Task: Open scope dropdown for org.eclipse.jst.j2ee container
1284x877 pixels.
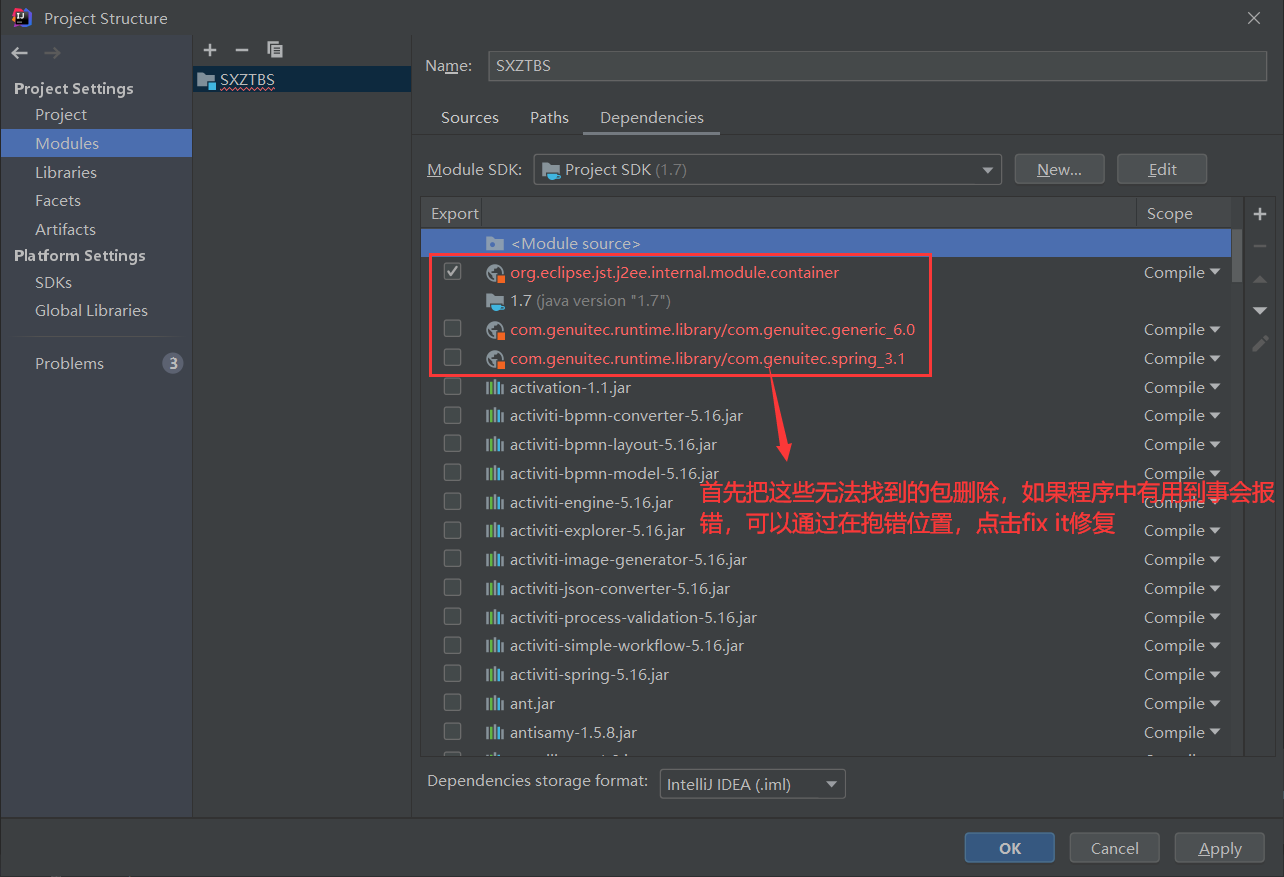Action: click(1182, 272)
